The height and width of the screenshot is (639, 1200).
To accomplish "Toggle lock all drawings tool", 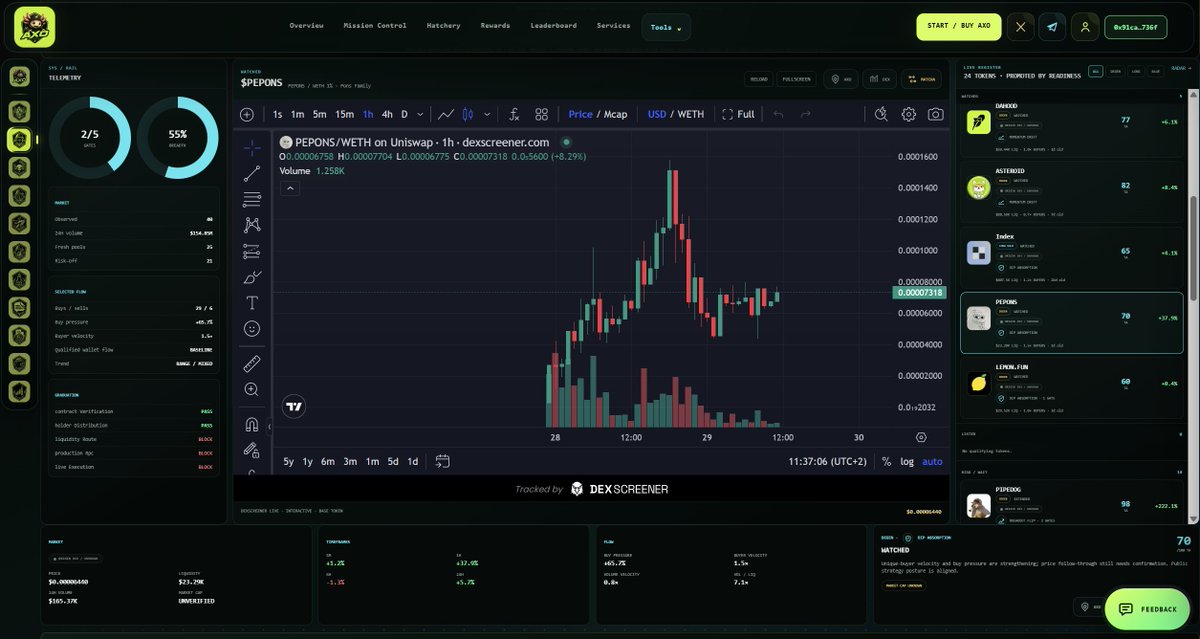I will point(251,450).
